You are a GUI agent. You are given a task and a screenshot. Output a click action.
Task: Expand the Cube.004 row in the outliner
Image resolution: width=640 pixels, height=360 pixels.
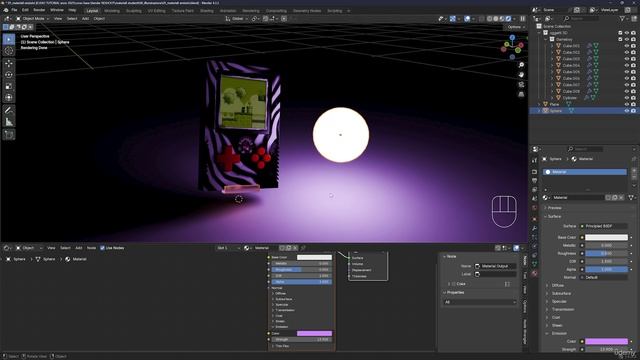coord(552,65)
